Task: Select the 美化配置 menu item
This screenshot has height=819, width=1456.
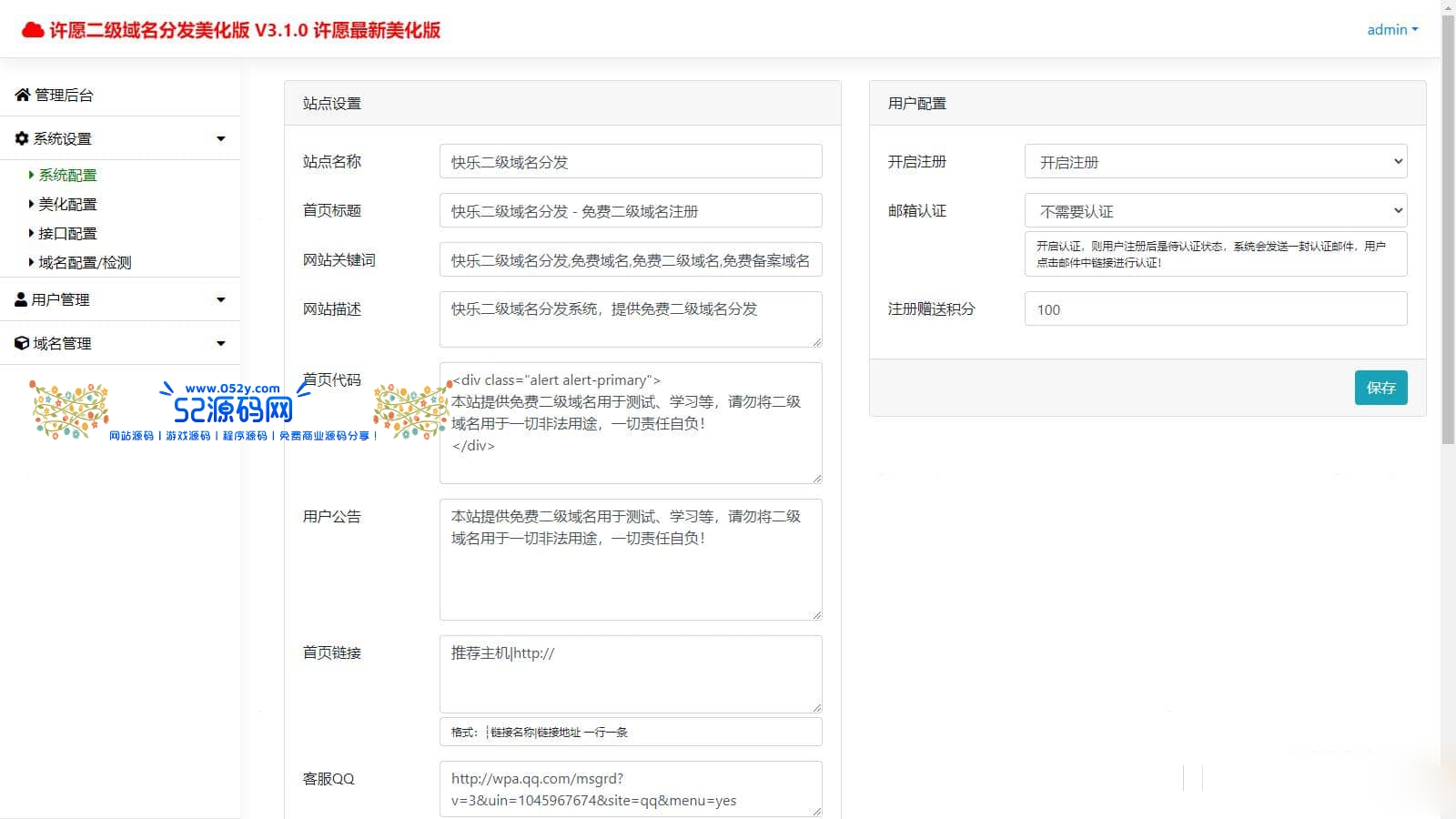Action: (x=65, y=204)
